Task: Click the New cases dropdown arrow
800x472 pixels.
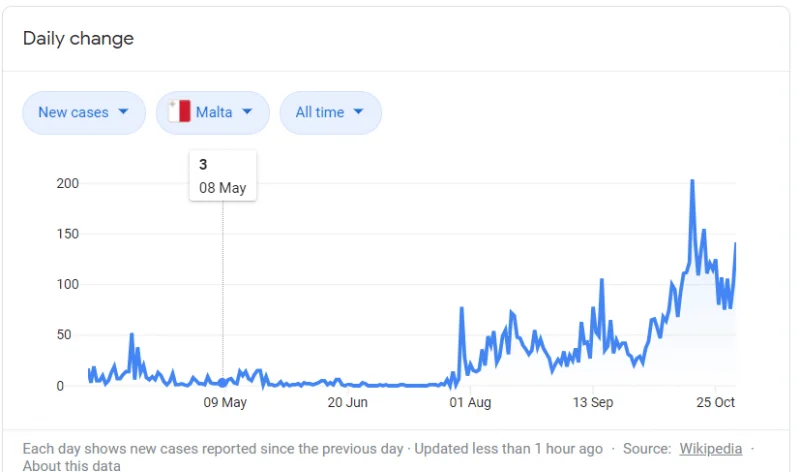Action: [x=123, y=111]
